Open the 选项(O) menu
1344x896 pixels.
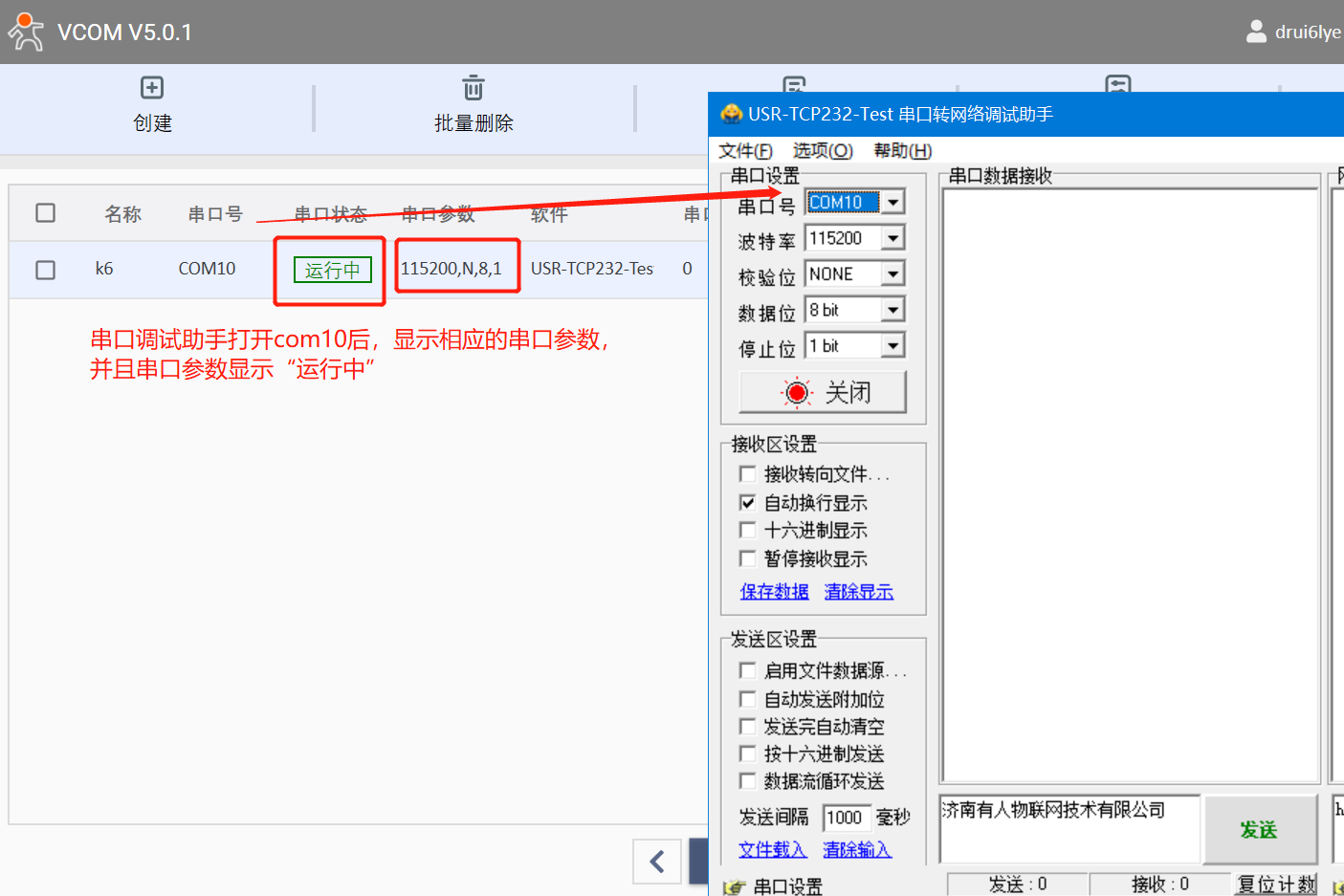pyautogui.click(x=823, y=151)
